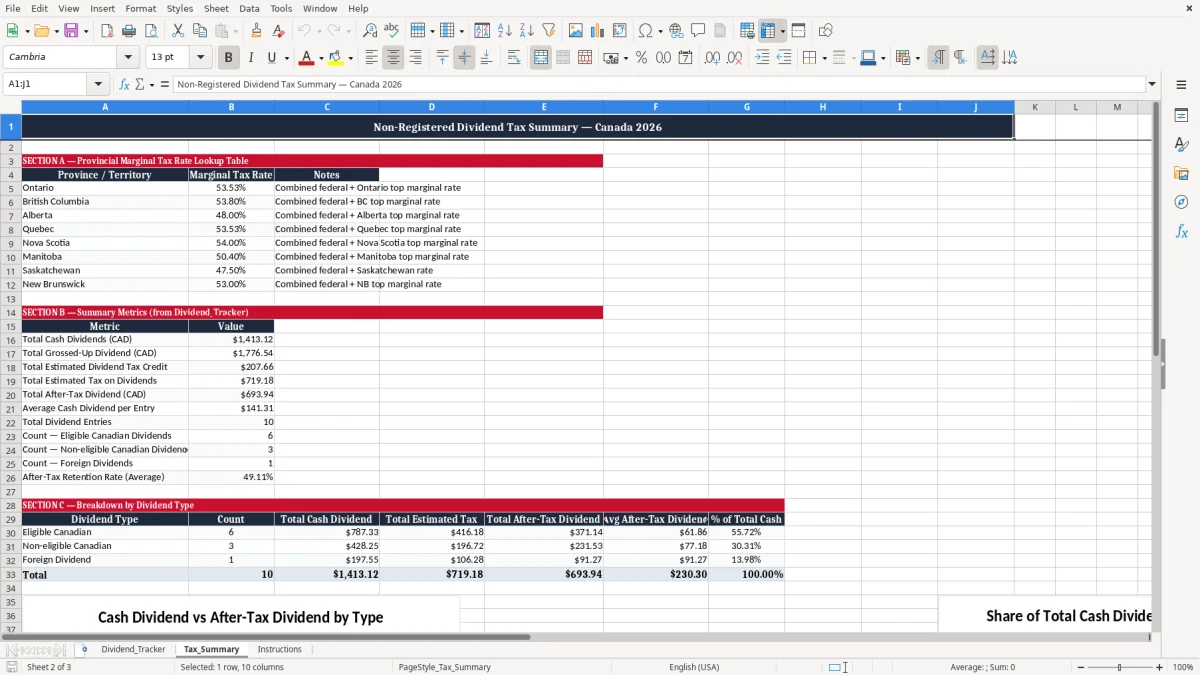Format as Percent icon
Viewport: 1200px width, 675px height.
[x=641, y=58]
